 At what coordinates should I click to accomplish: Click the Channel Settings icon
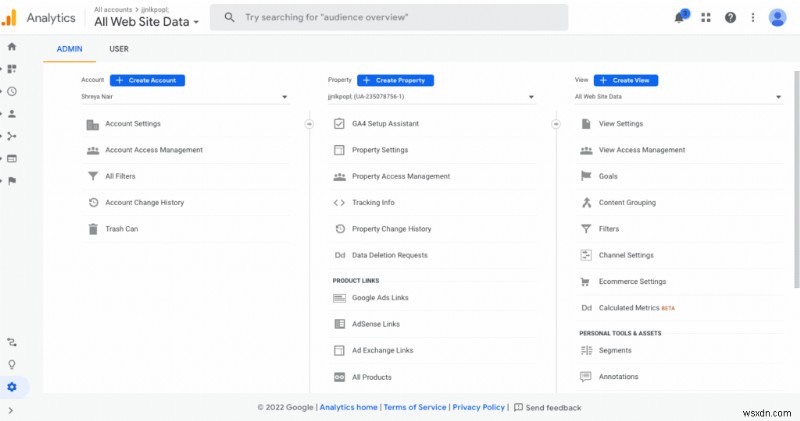point(586,255)
